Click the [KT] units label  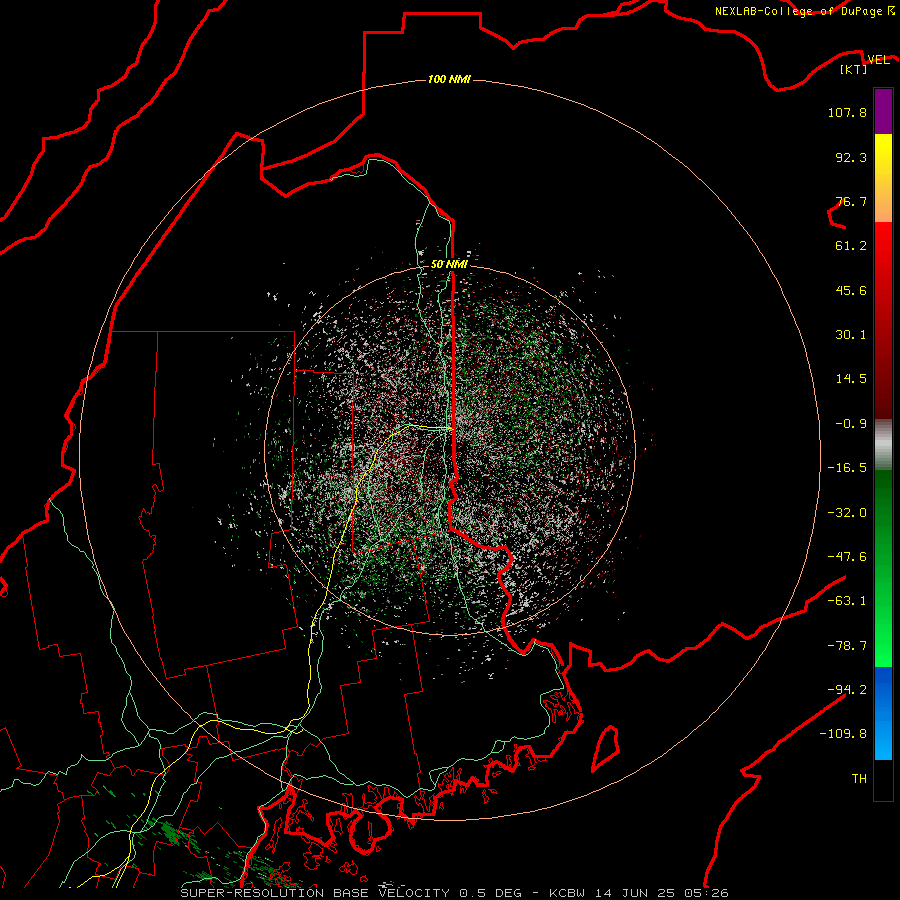pyautogui.click(x=854, y=69)
